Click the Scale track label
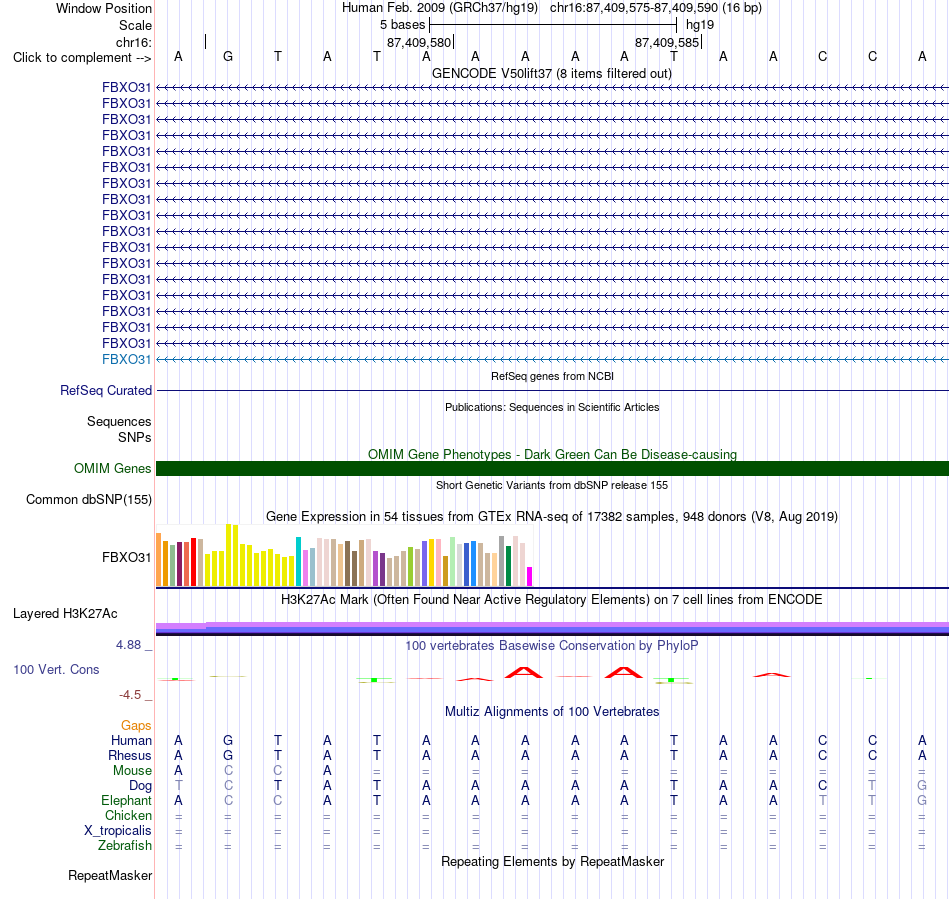 coord(135,25)
